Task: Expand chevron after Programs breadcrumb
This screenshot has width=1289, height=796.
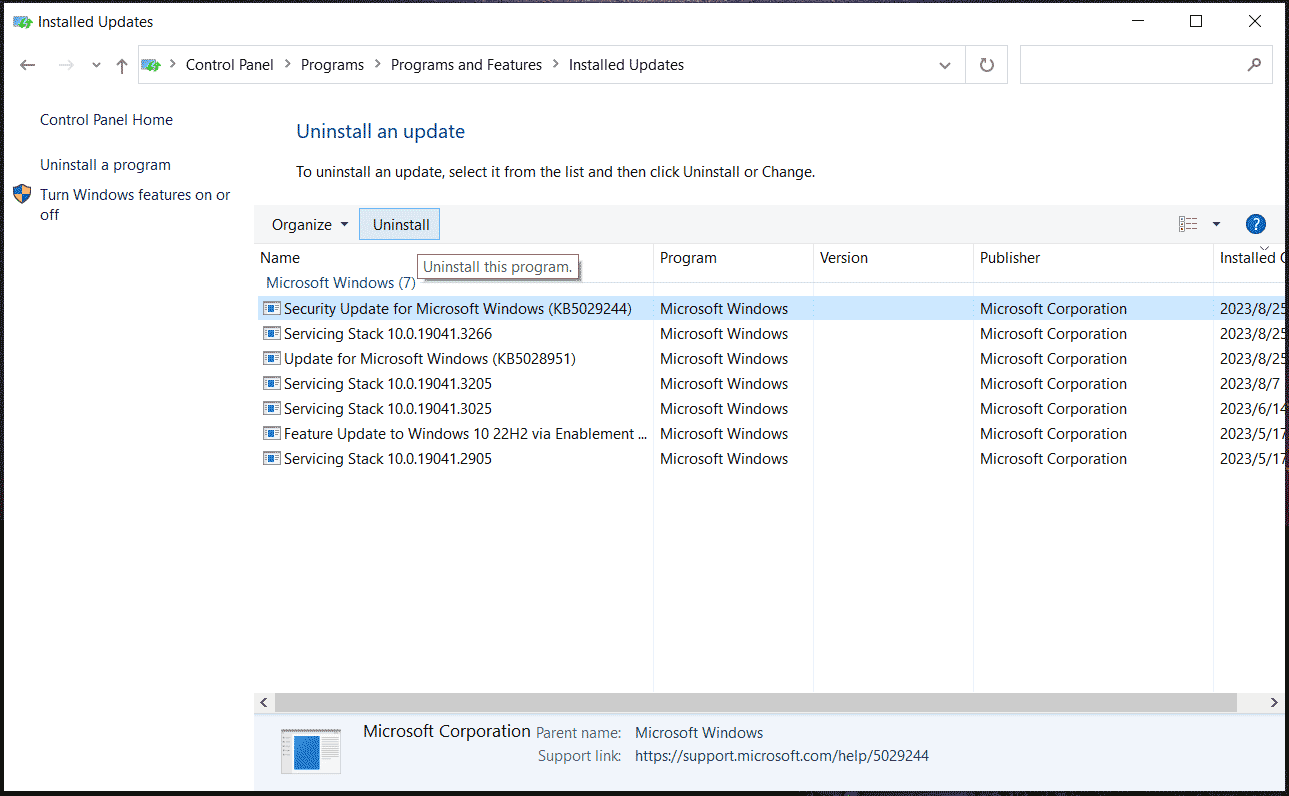Action: (x=378, y=65)
